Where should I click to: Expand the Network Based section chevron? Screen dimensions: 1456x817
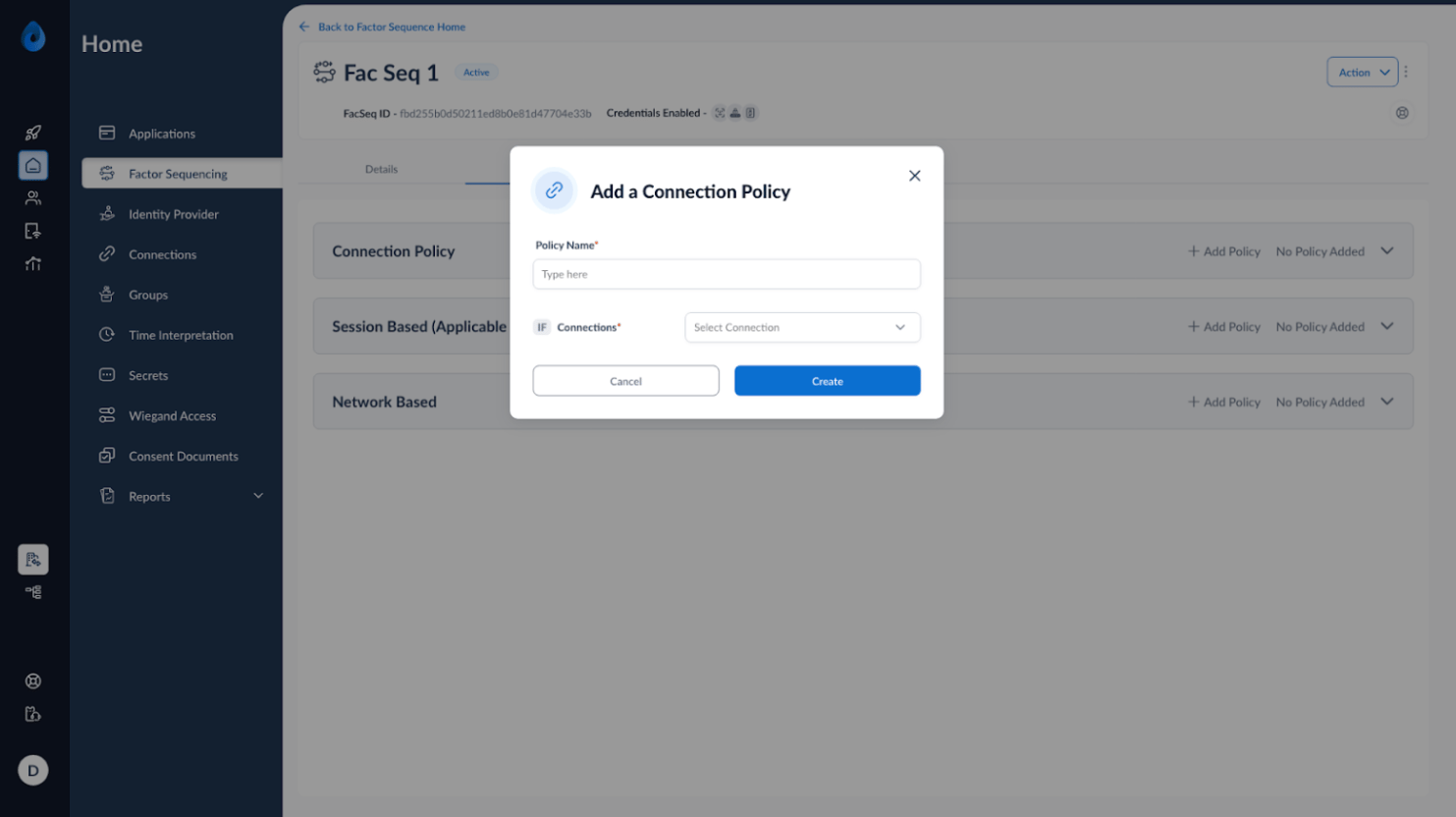click(1387, 401)
